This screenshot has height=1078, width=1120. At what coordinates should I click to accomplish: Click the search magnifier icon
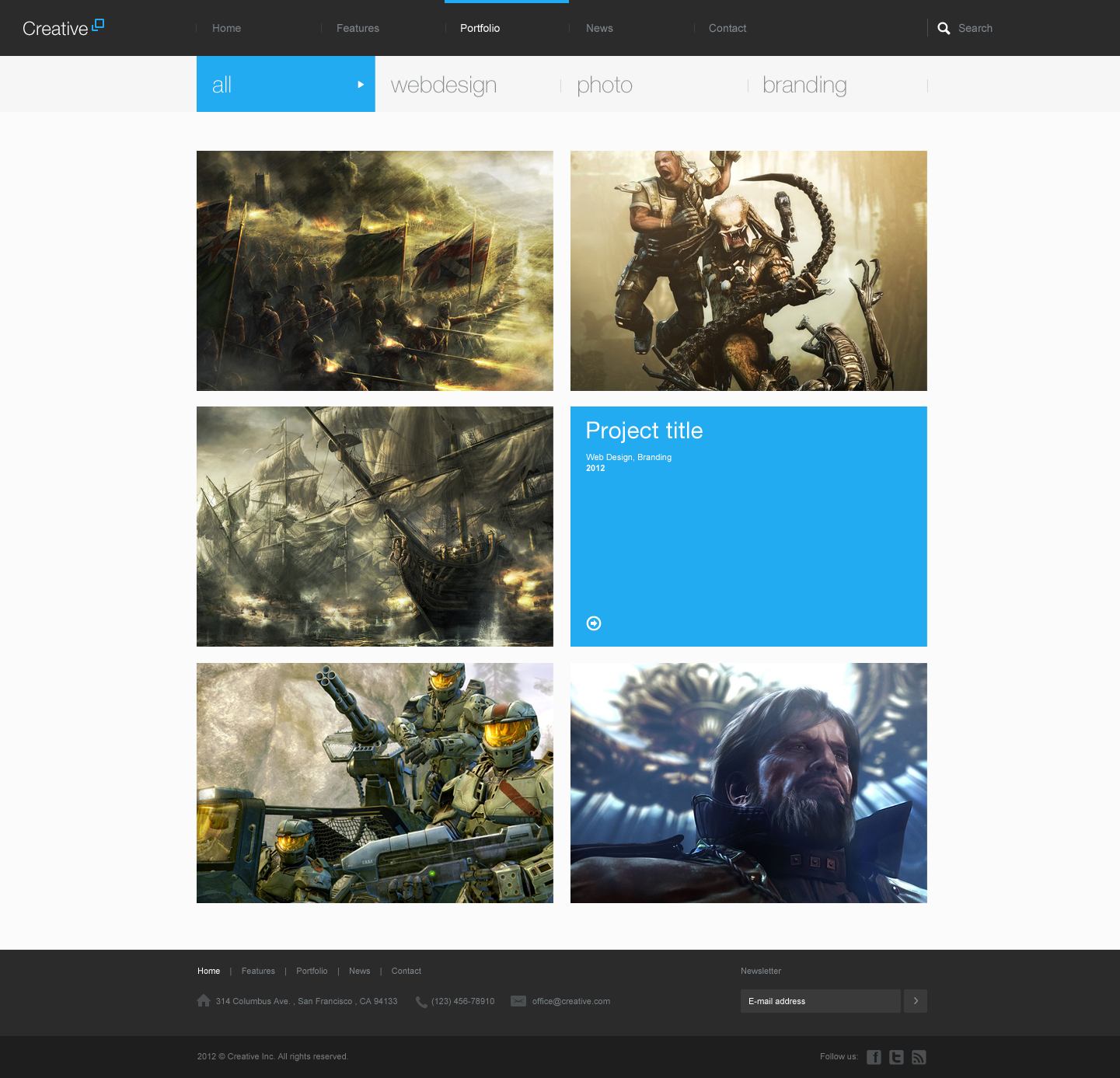944,29
